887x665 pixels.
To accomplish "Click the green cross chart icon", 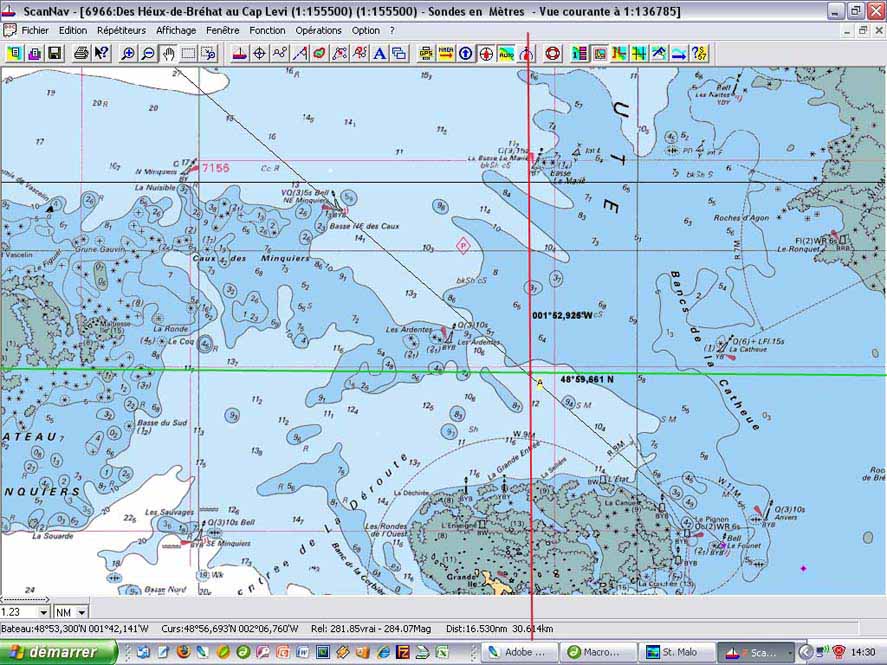I will click(640, 54).
